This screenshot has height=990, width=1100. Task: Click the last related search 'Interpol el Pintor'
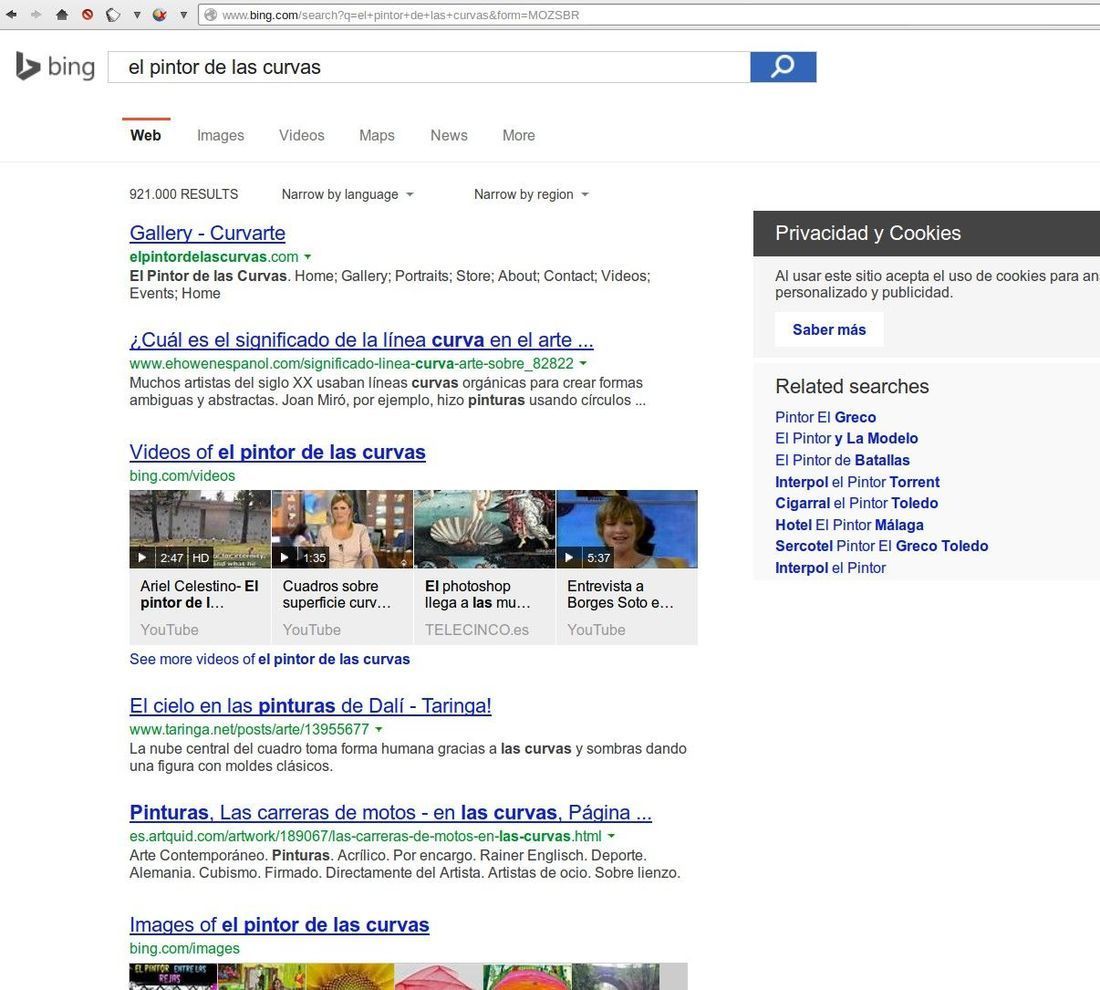(830, 568)
